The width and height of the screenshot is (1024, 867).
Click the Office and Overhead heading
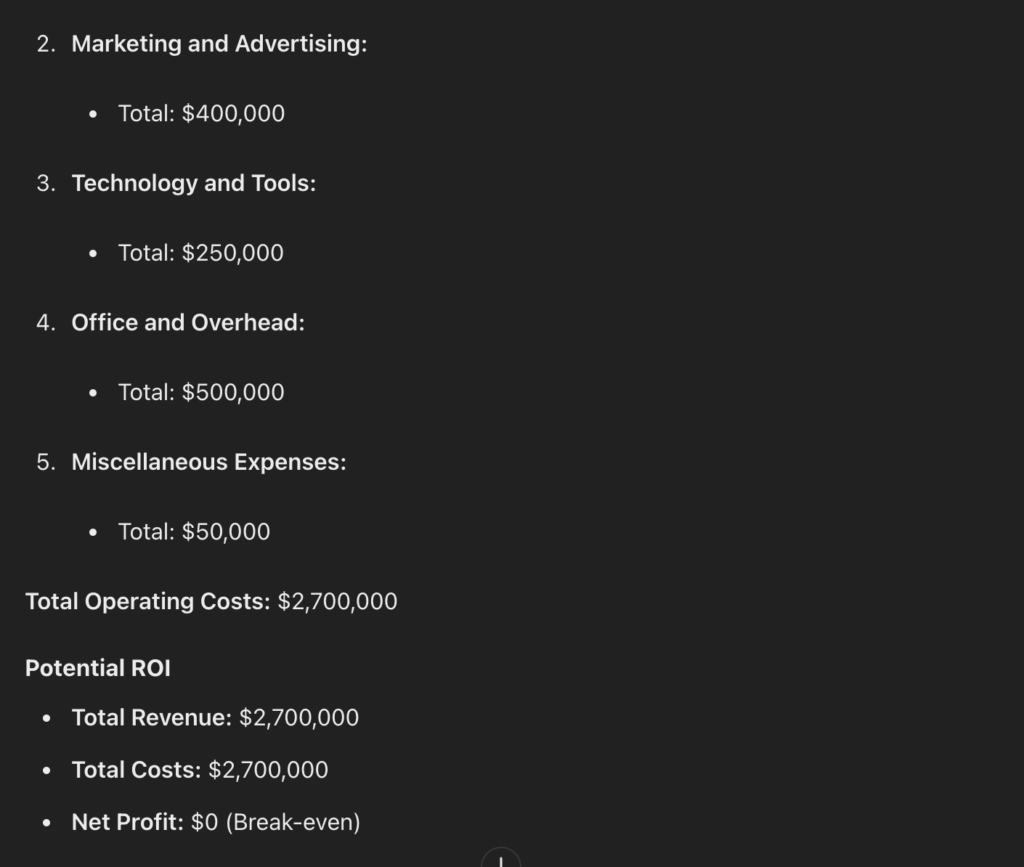click(x=188, y=323)
